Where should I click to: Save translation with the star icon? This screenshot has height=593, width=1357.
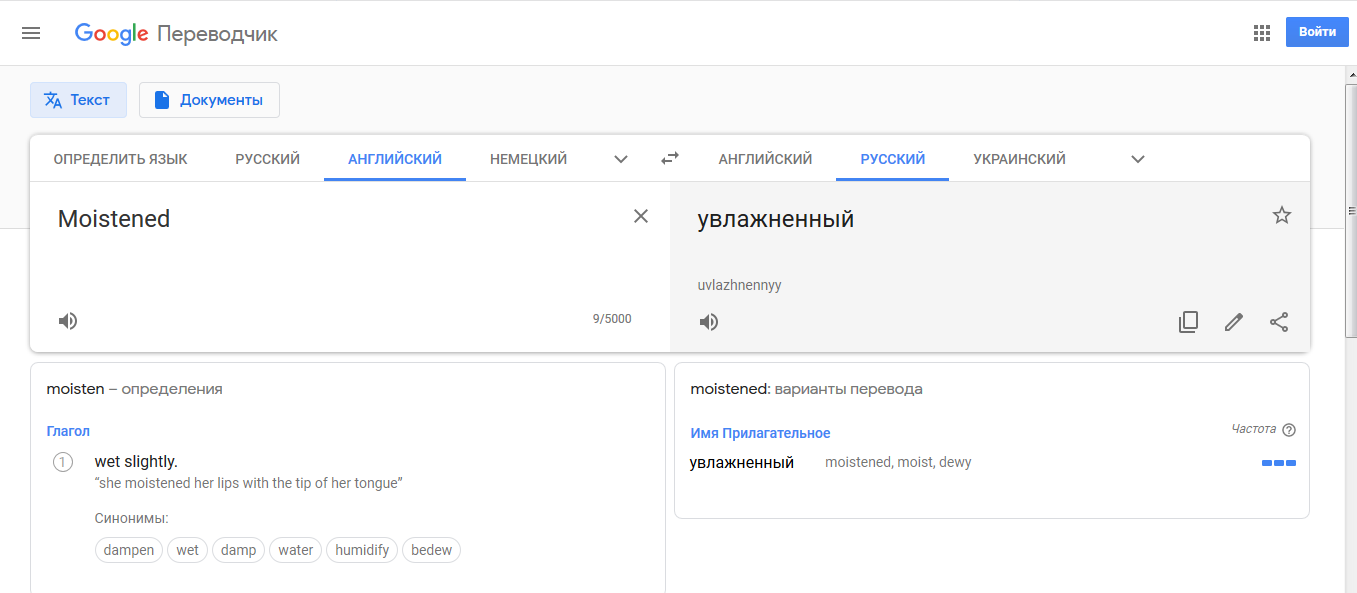pos(1282,215)
